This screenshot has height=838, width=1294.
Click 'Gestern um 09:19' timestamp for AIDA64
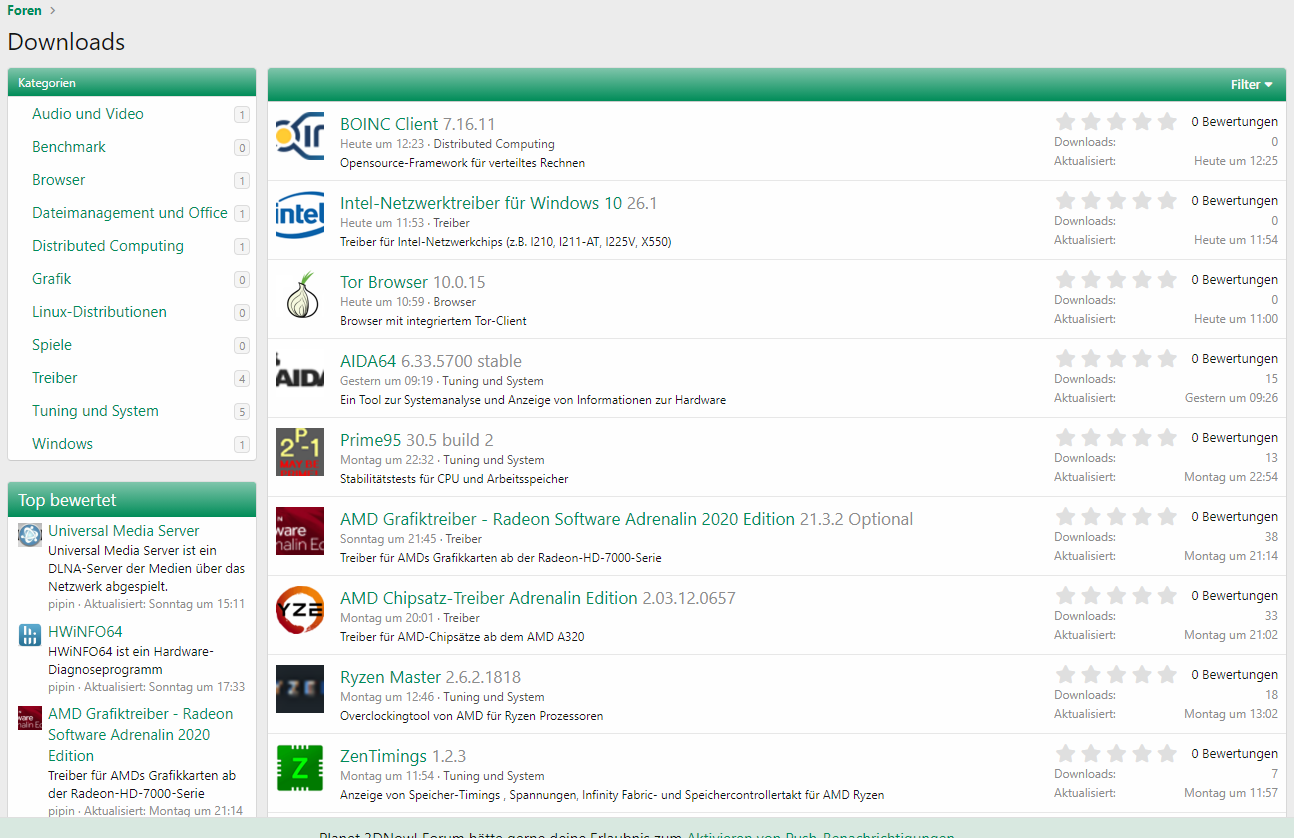pyautogui.click(x=387, y=381)
